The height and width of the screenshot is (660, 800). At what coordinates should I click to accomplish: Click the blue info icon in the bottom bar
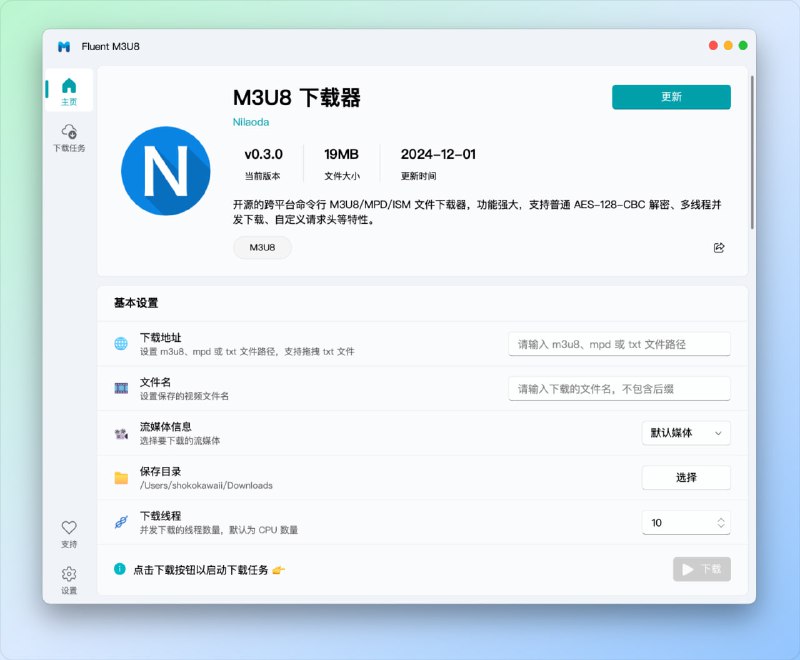pyautogui.click(x=119, y=567)
